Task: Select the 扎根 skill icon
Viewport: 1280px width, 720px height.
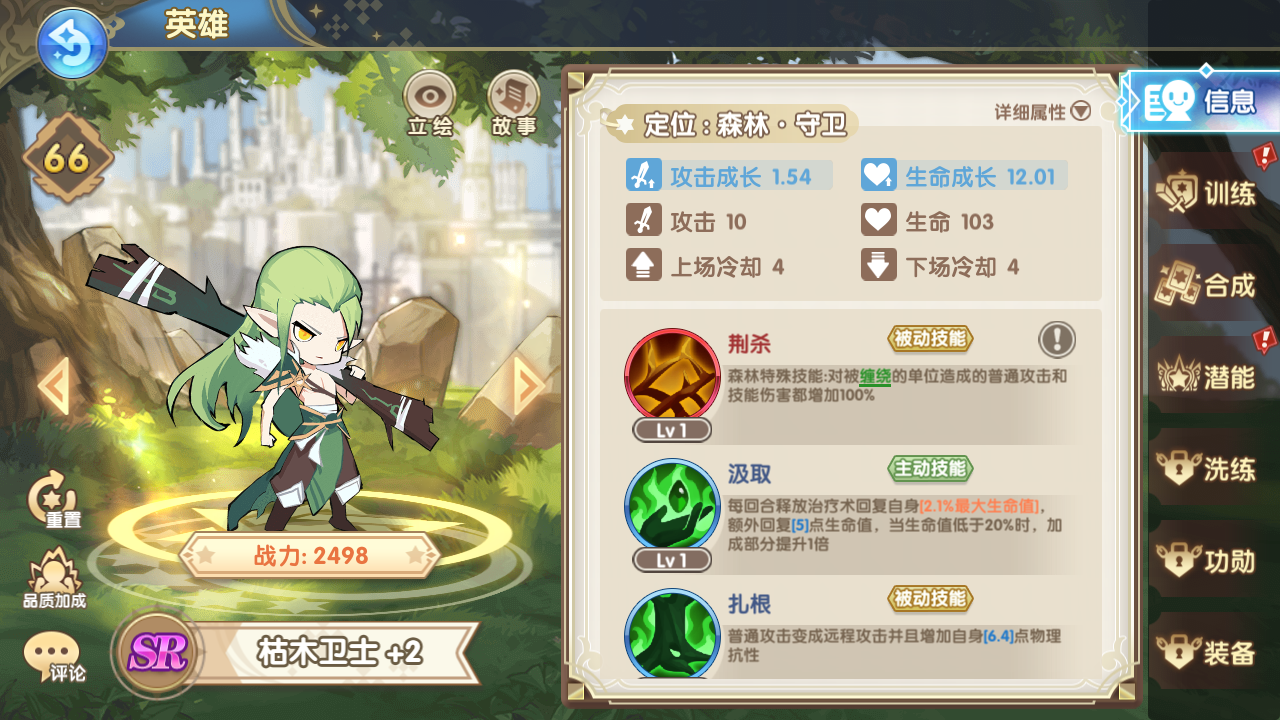Action: 672,634
